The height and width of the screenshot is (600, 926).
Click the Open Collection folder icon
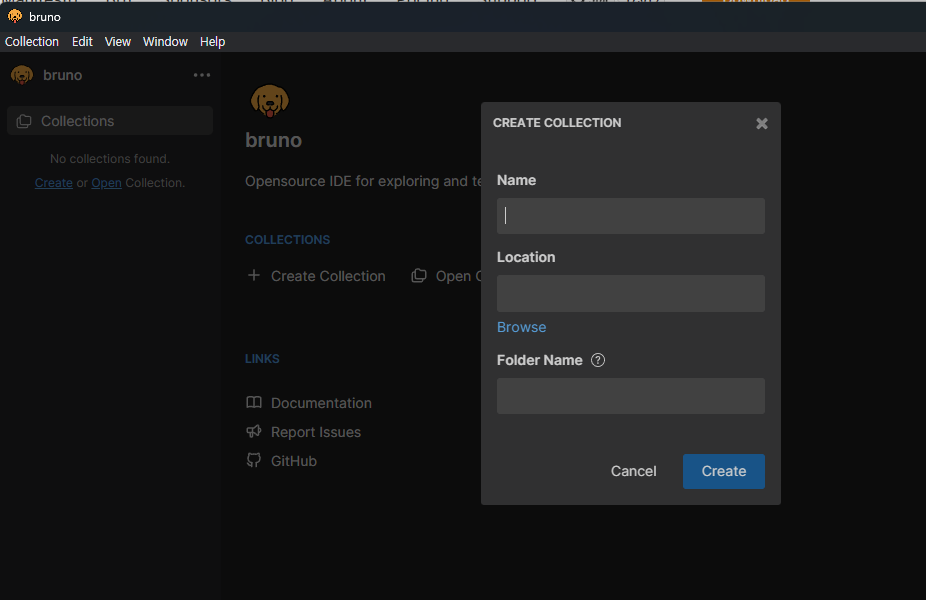[419, 276]
